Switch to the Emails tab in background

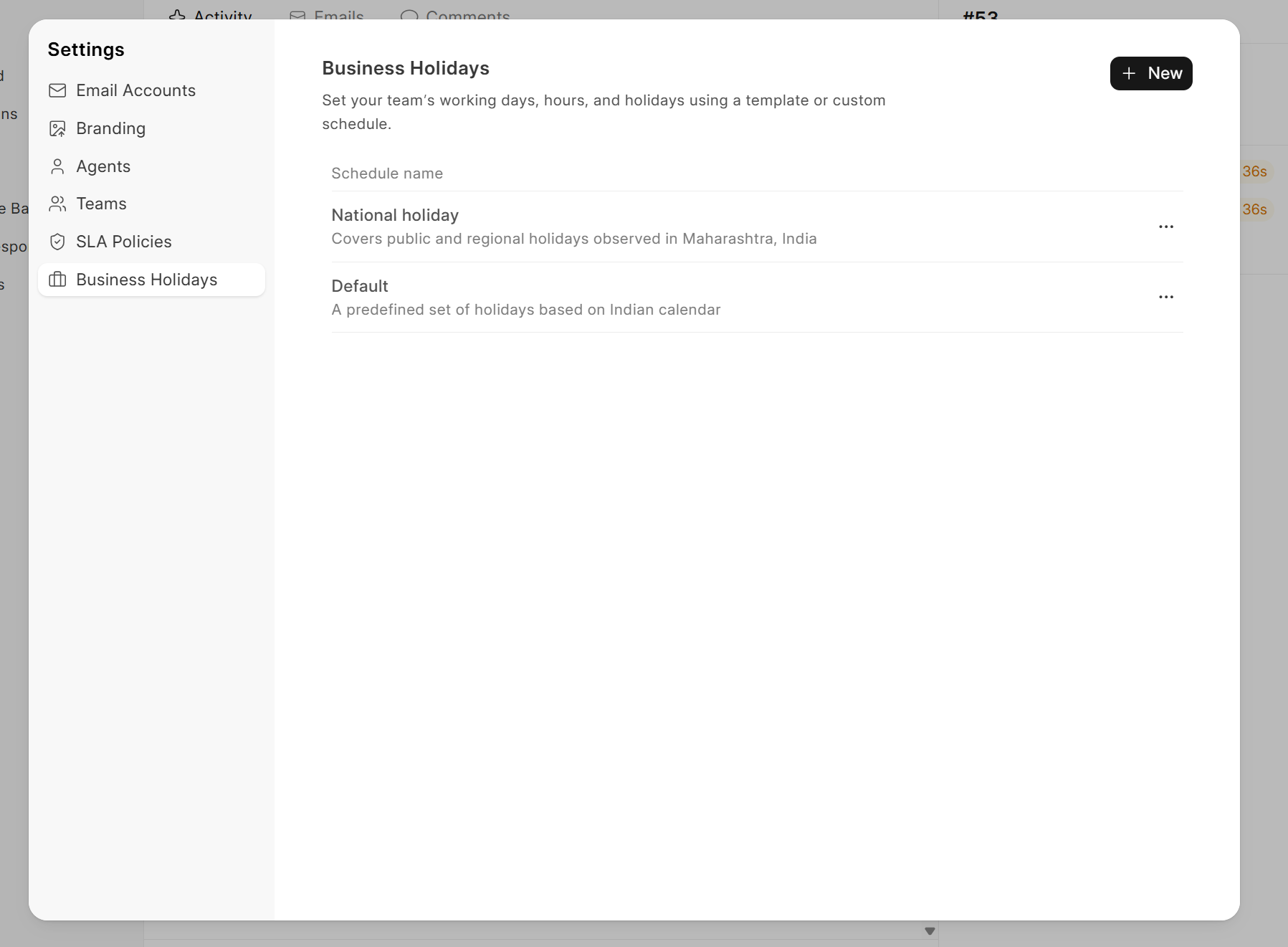328,14
